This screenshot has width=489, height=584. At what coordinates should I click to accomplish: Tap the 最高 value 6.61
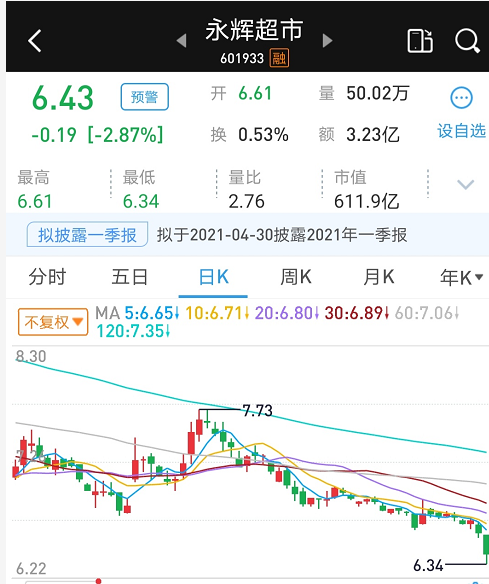(35, 201)
